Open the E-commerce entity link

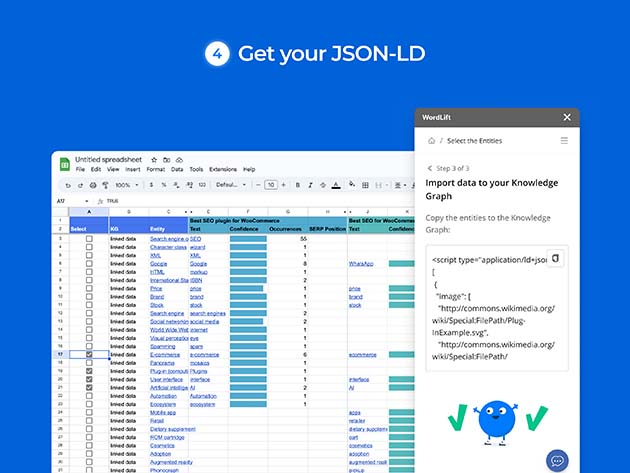[165, 354]
